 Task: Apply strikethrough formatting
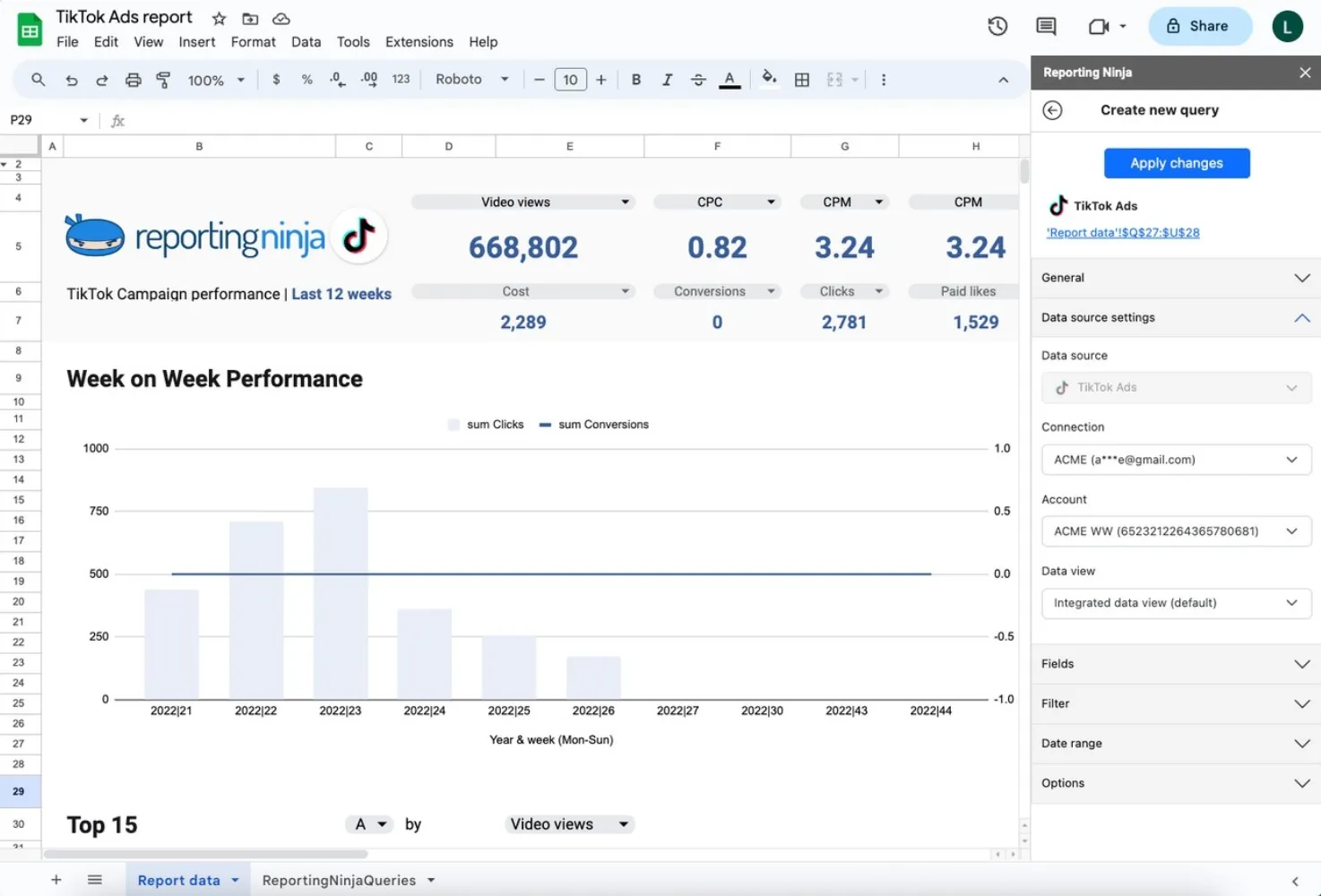pyautogui.click(x=698, y=80)
